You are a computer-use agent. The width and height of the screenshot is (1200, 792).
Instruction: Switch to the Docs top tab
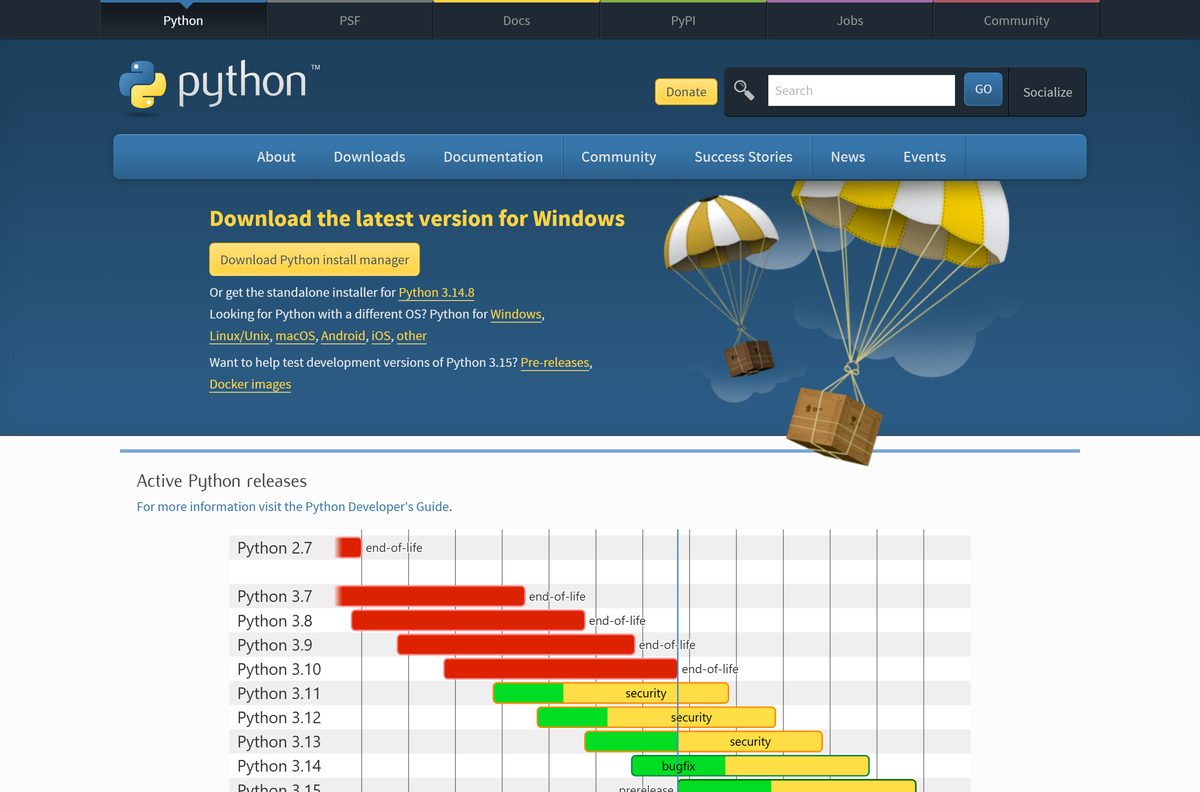[516, 20]
